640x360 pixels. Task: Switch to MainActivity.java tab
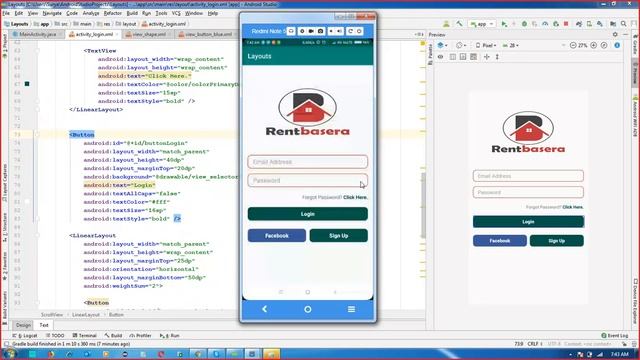tap(37, 34)
